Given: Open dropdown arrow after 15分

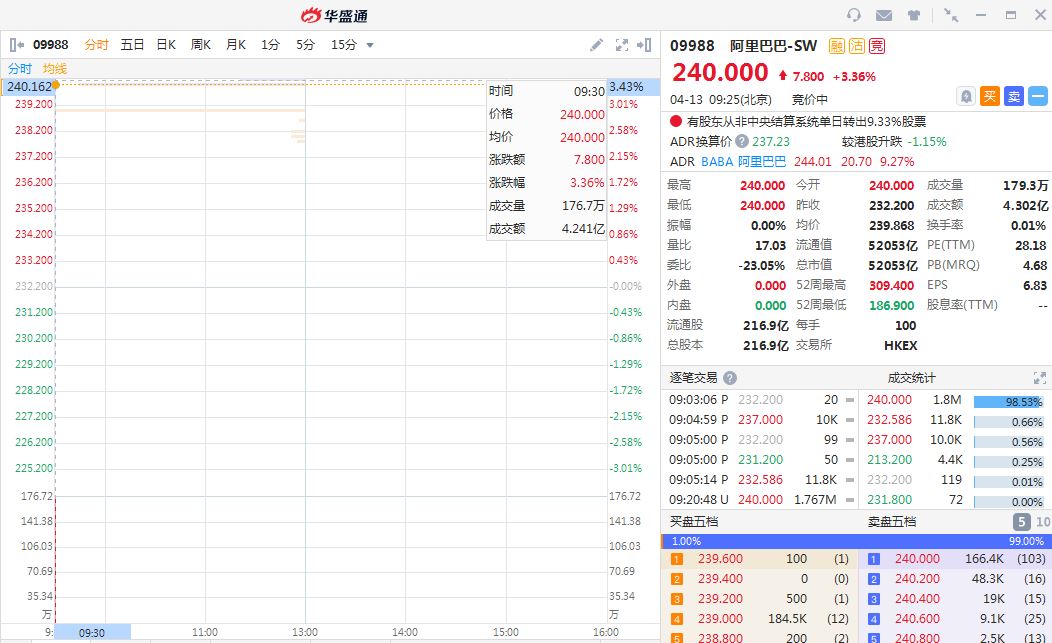Looking at the screenshot, I should [370, 45].
